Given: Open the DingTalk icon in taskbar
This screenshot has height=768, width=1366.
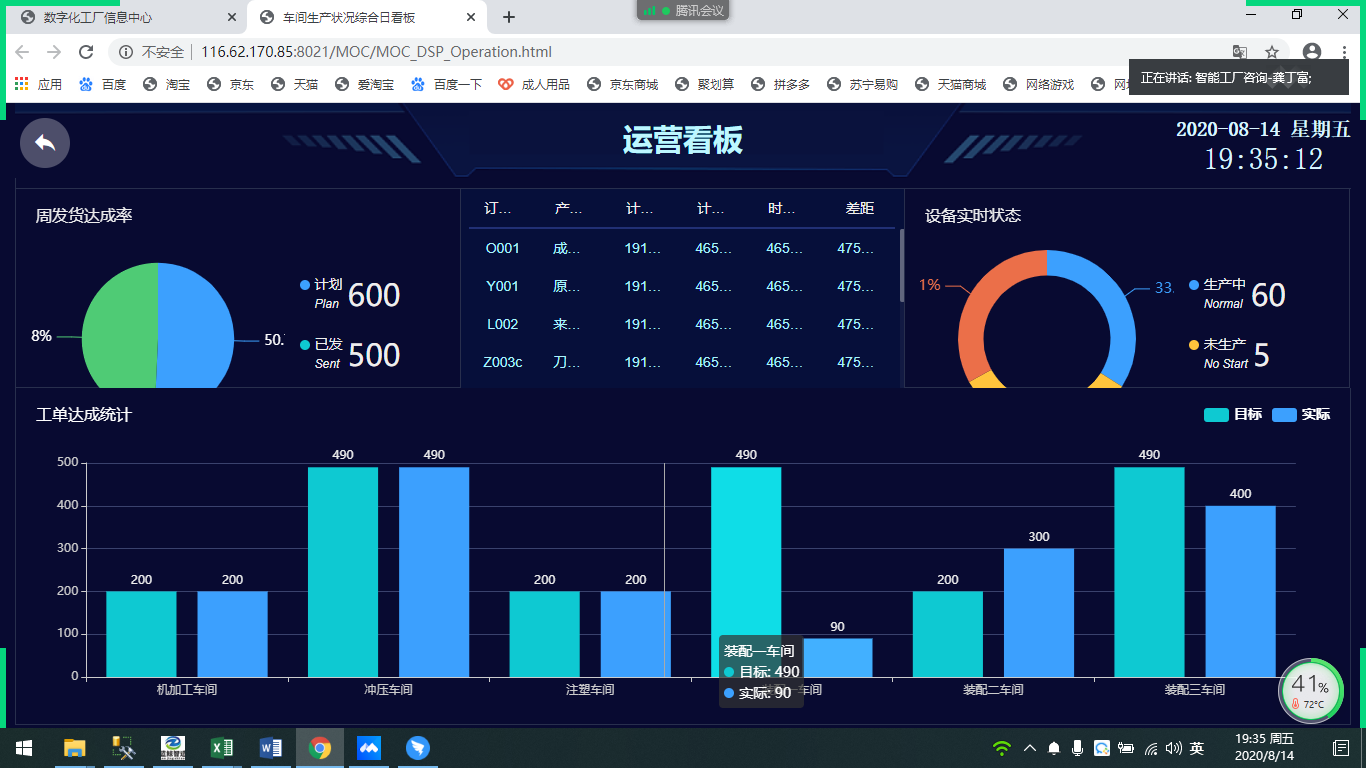Looking at the screenshot, I should (x=418, y=748).
